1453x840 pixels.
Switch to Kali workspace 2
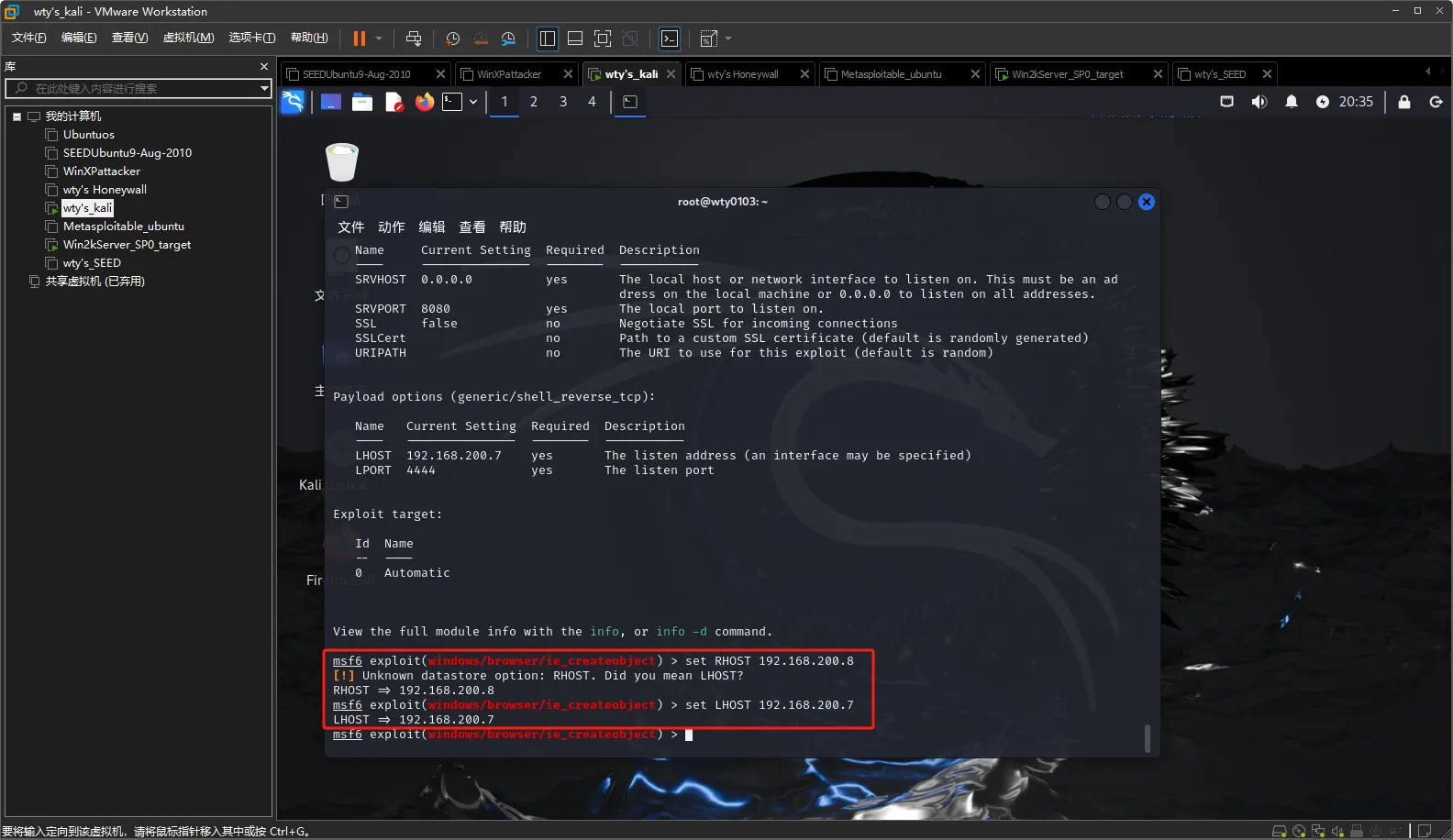534,102
